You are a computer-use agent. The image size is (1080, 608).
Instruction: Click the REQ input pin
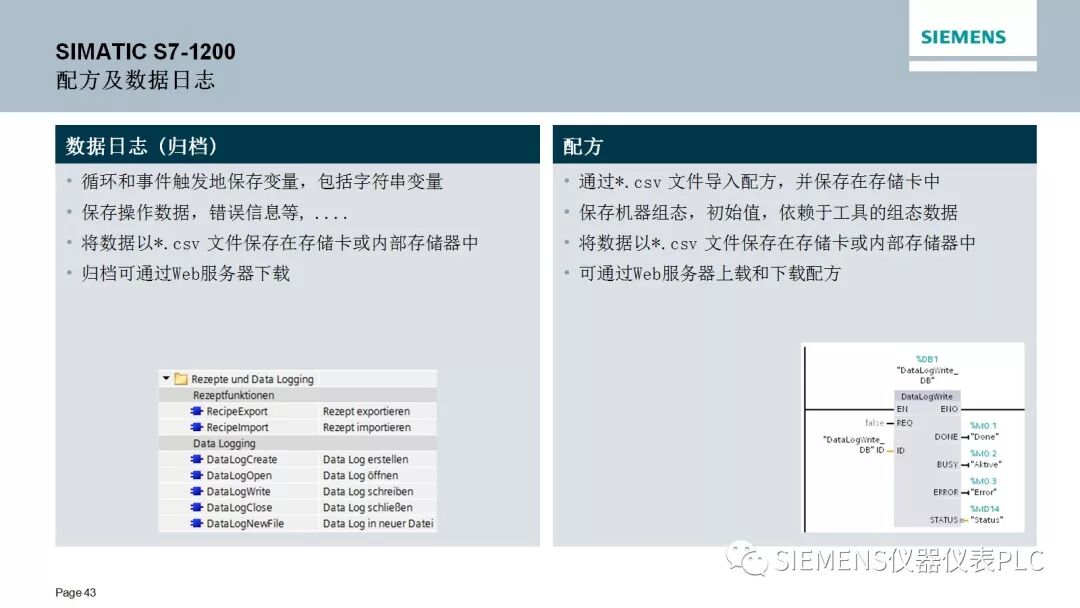[904, 423]
